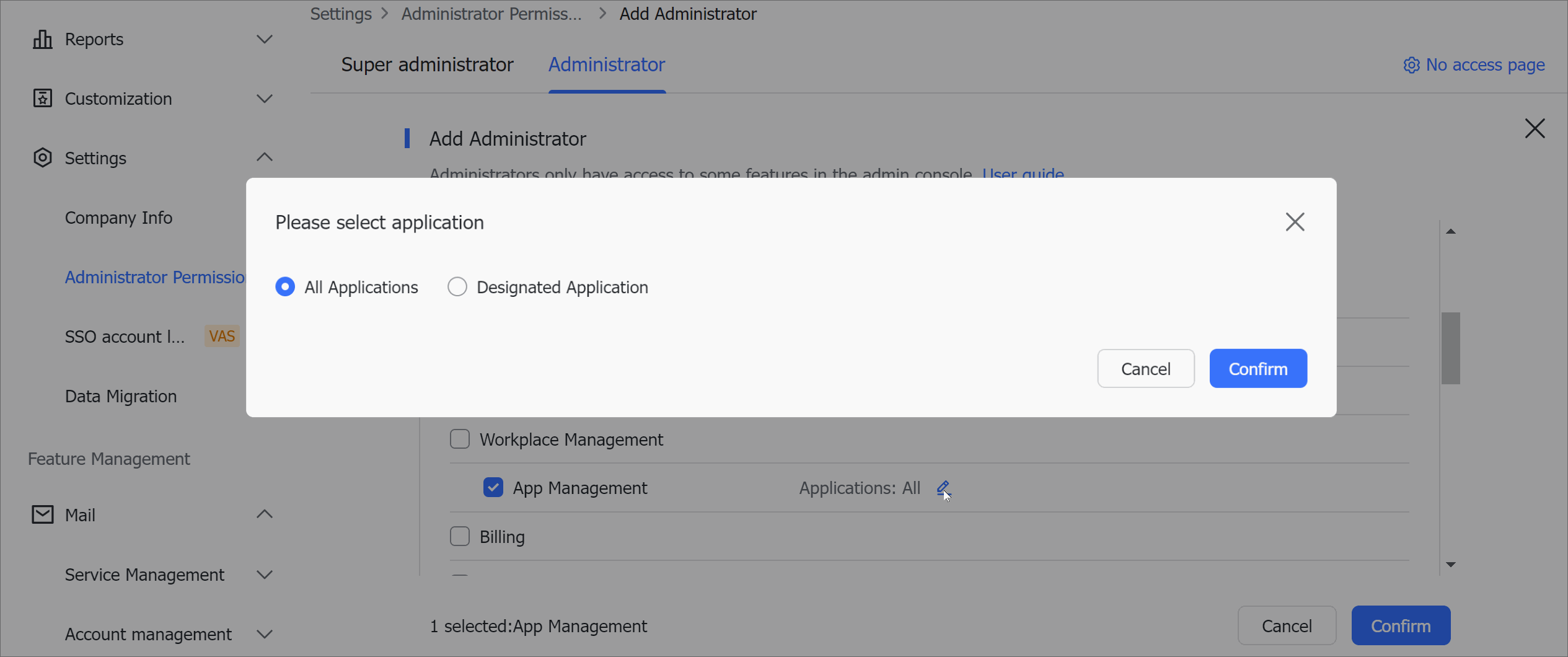Screen dimensions: 1568x657
Task: Collapse the Reports section chevron
Action: coord(265,39)
